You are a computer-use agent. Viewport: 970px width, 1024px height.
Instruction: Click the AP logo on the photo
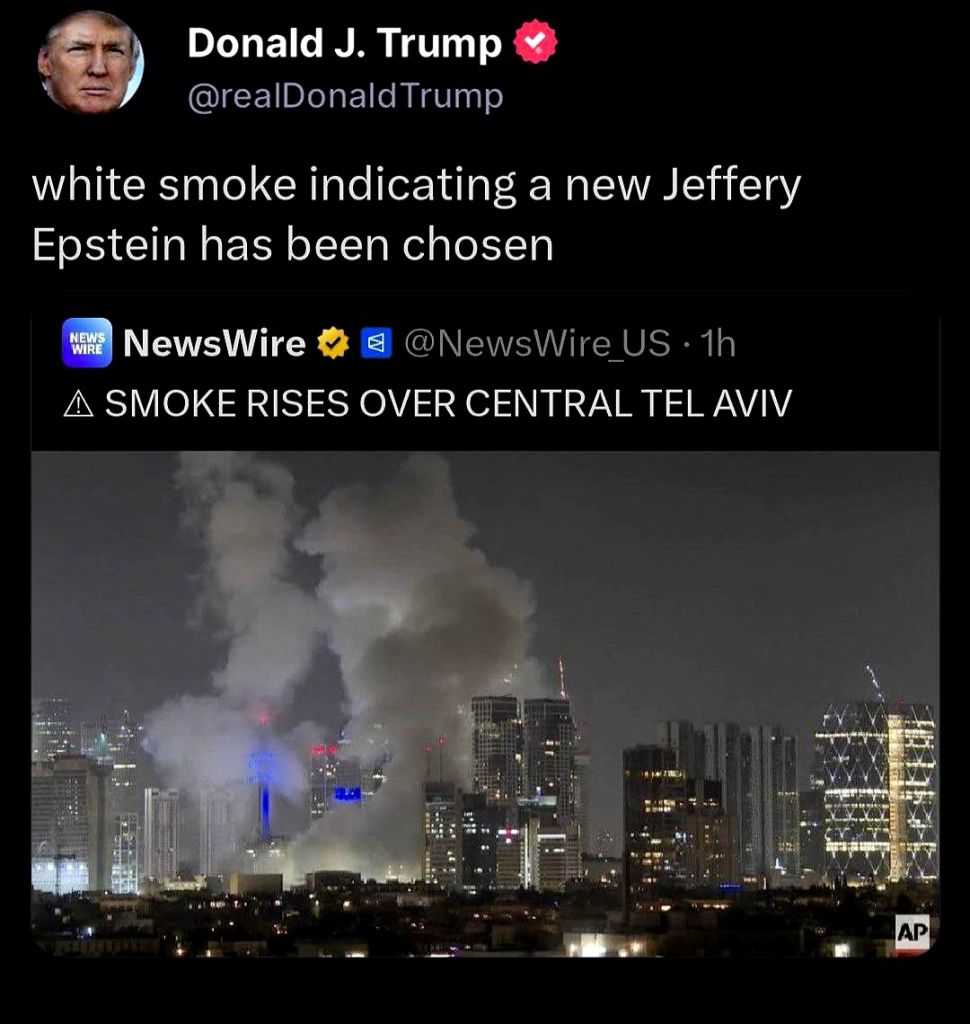912,933
